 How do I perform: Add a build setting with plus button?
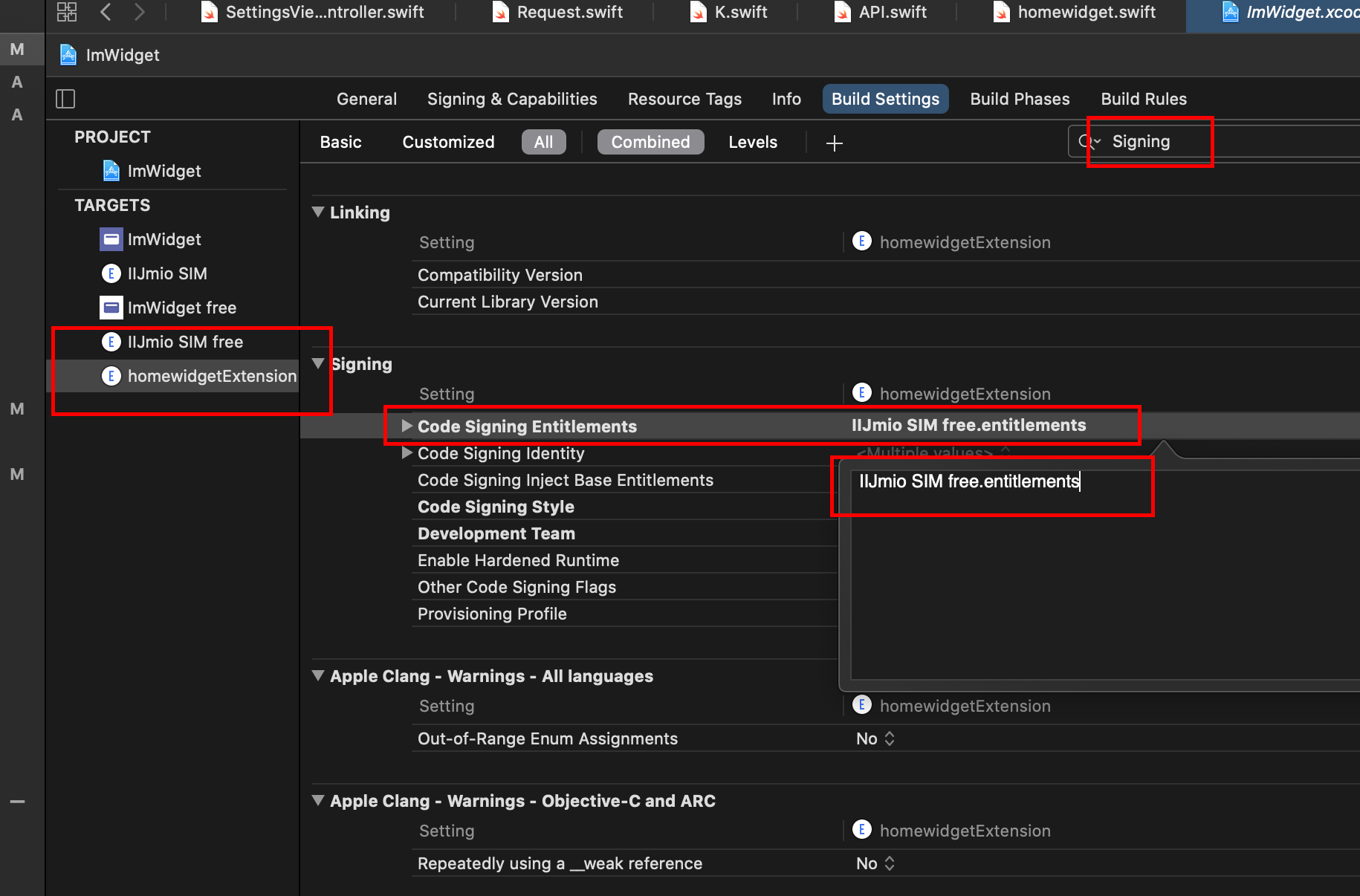pyautogui.click(x=834, y=143)
